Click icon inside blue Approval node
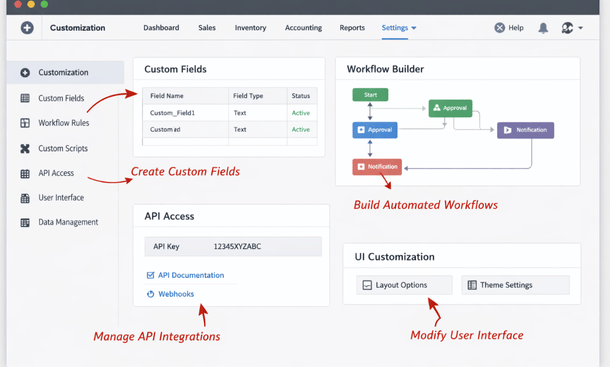The height and width of the screenshot is (367, 610). (361, 130)
